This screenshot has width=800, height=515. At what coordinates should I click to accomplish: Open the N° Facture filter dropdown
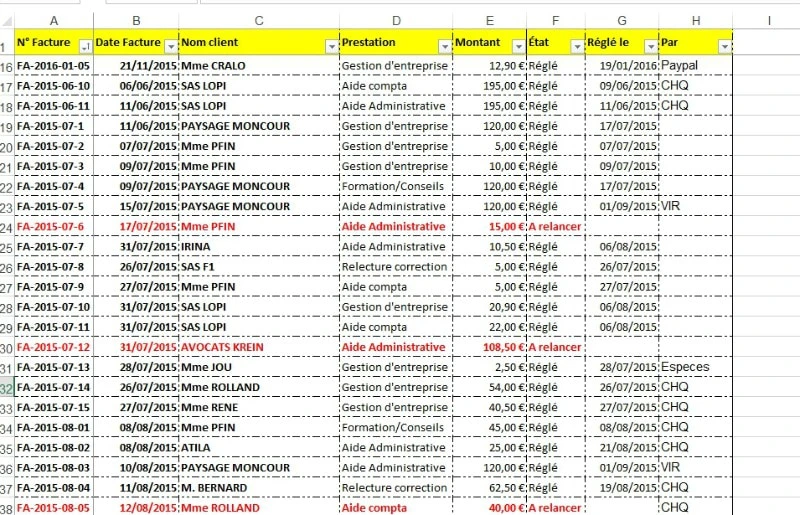click(86, 47)
